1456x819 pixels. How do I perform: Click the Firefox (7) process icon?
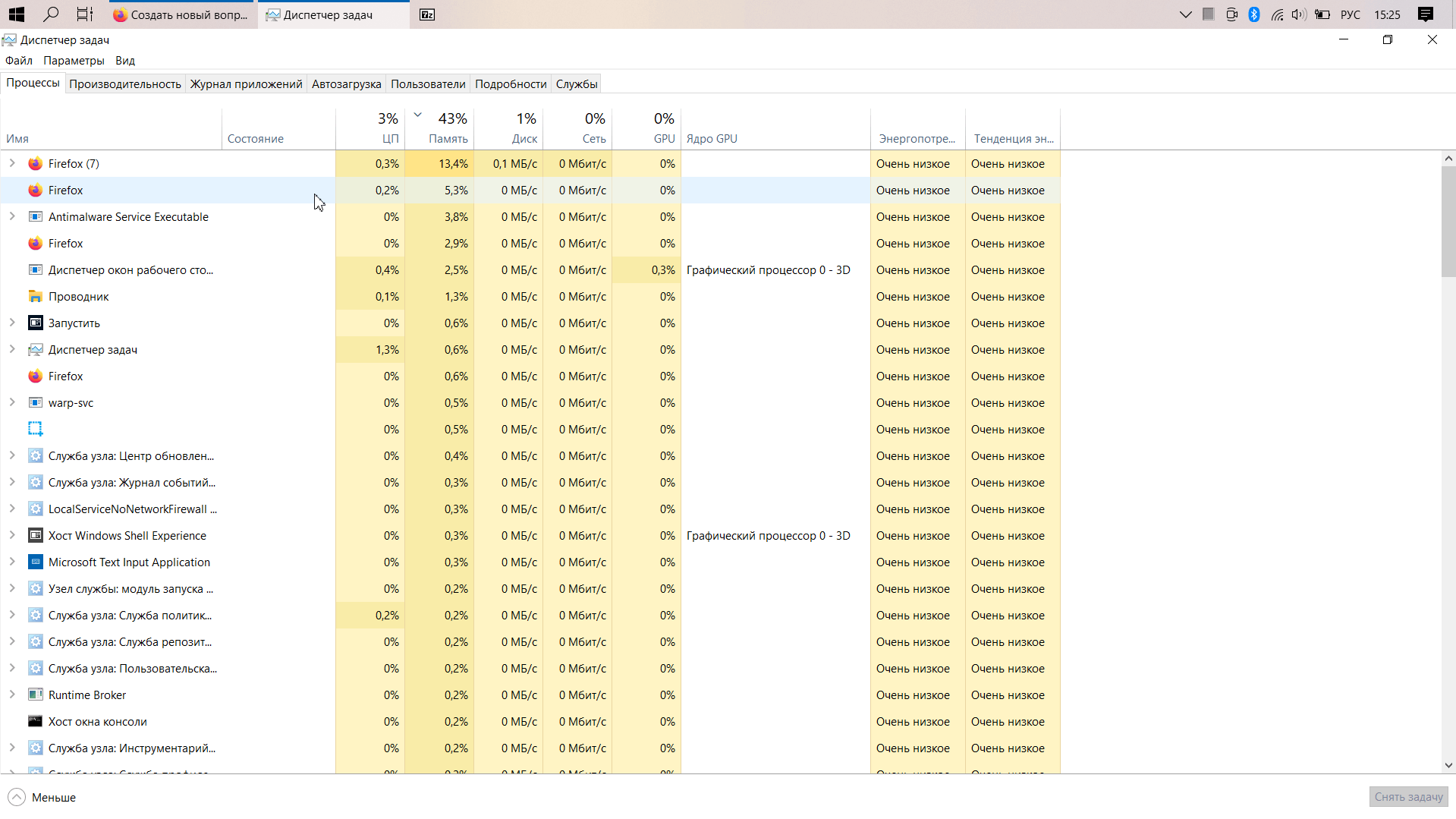[35, 164]
